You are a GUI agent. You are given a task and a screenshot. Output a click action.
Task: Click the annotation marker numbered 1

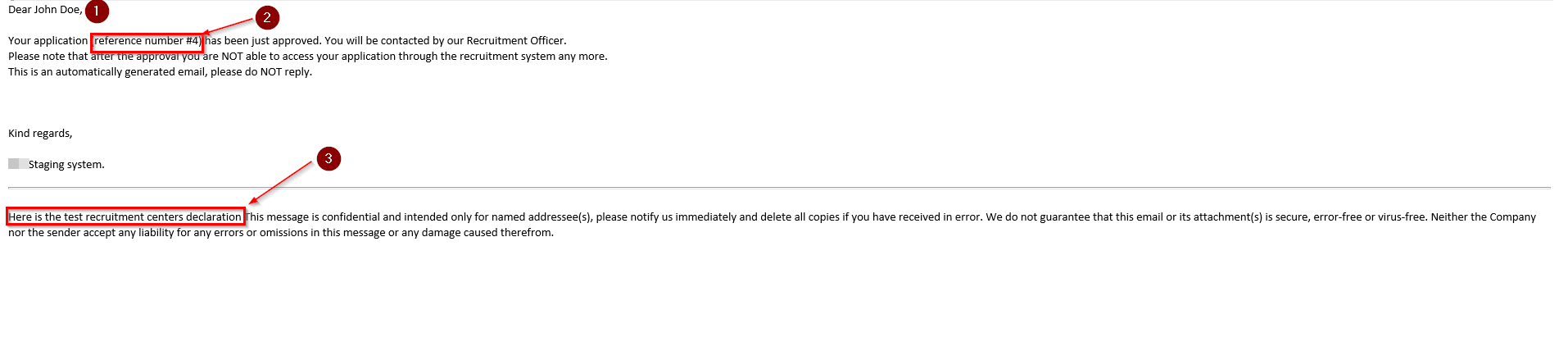coord(97,11)
